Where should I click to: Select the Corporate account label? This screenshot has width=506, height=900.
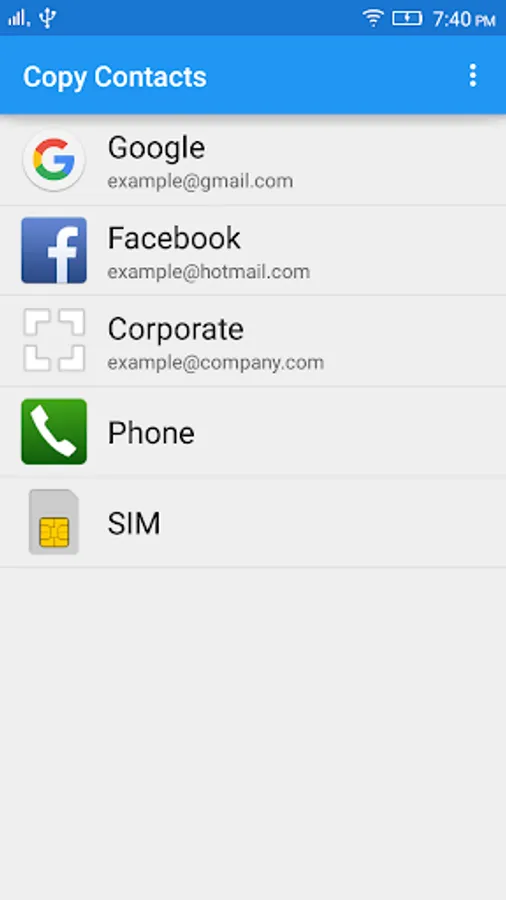pyautogui.click(x=176, y=329)
